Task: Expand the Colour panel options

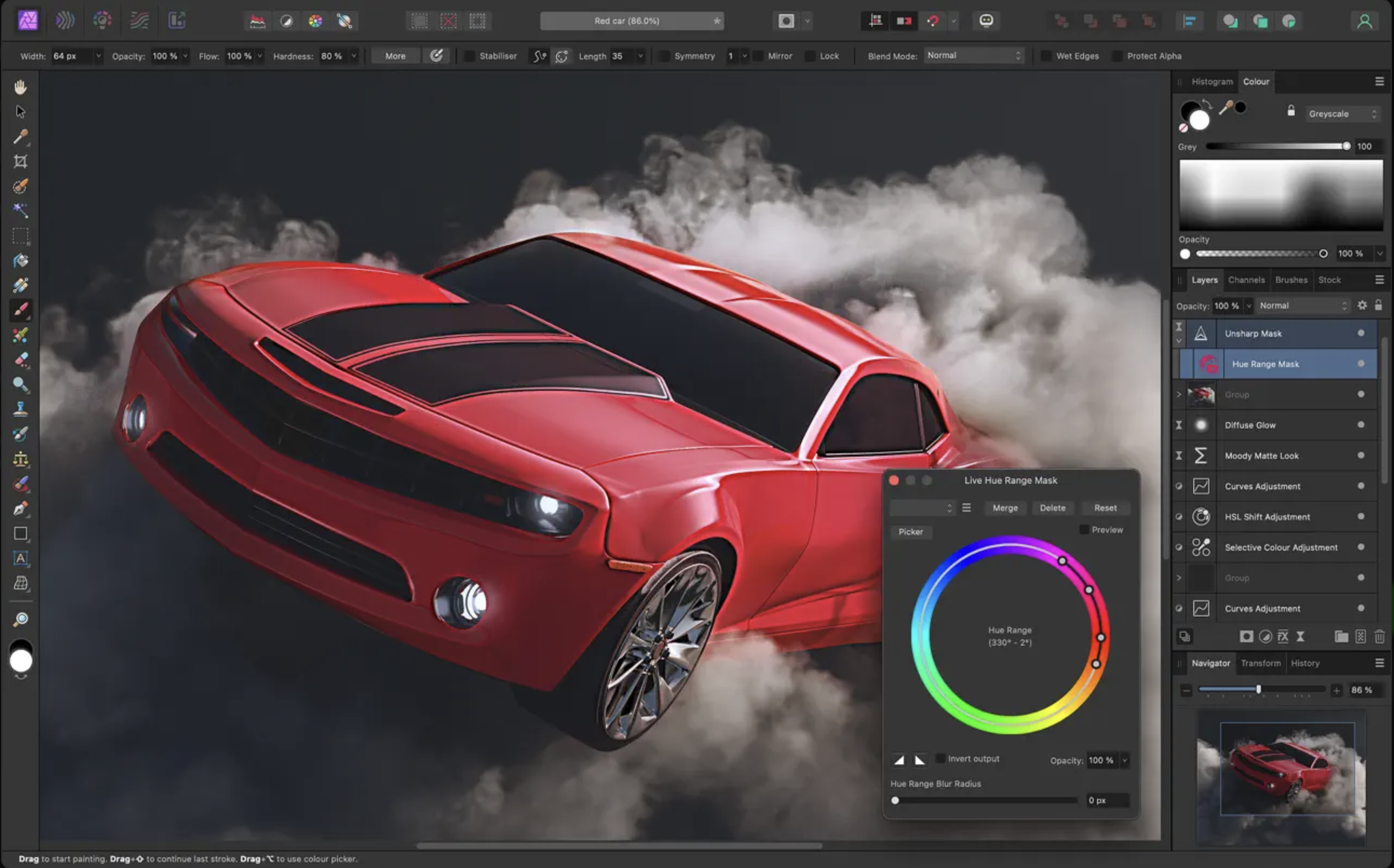Action: [x=1380, y=81]
